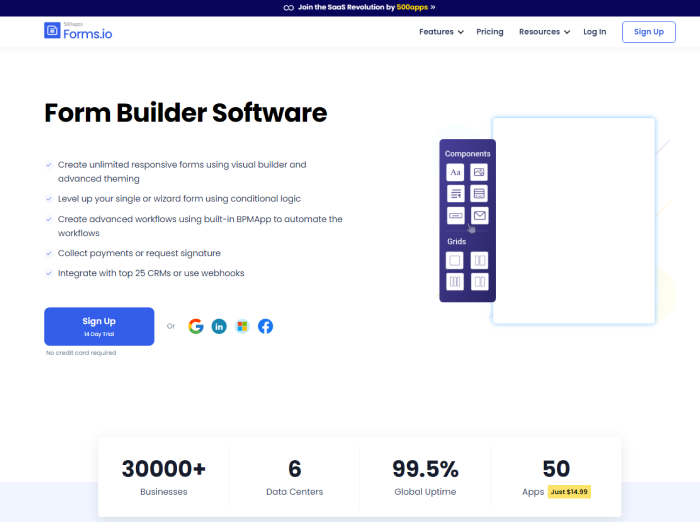700x522 pixels.
Task: Click the Forms.io logo
Action: click(x=76, y=31)
